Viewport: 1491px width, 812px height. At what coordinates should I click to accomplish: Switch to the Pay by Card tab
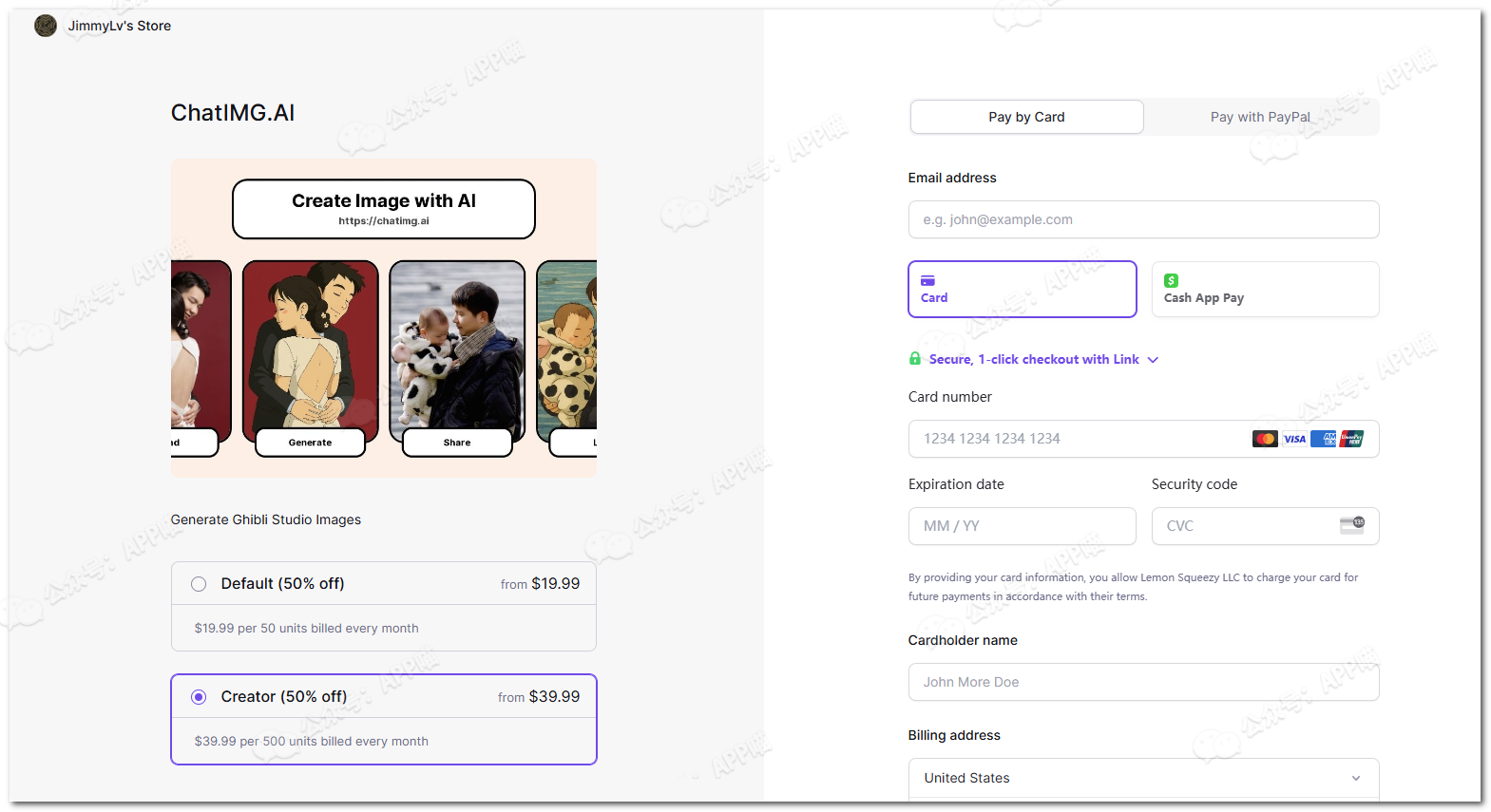pos(1026,117)
